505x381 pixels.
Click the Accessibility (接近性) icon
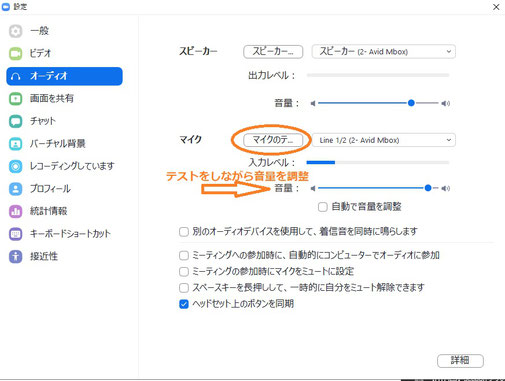click(x=15, y=257)
